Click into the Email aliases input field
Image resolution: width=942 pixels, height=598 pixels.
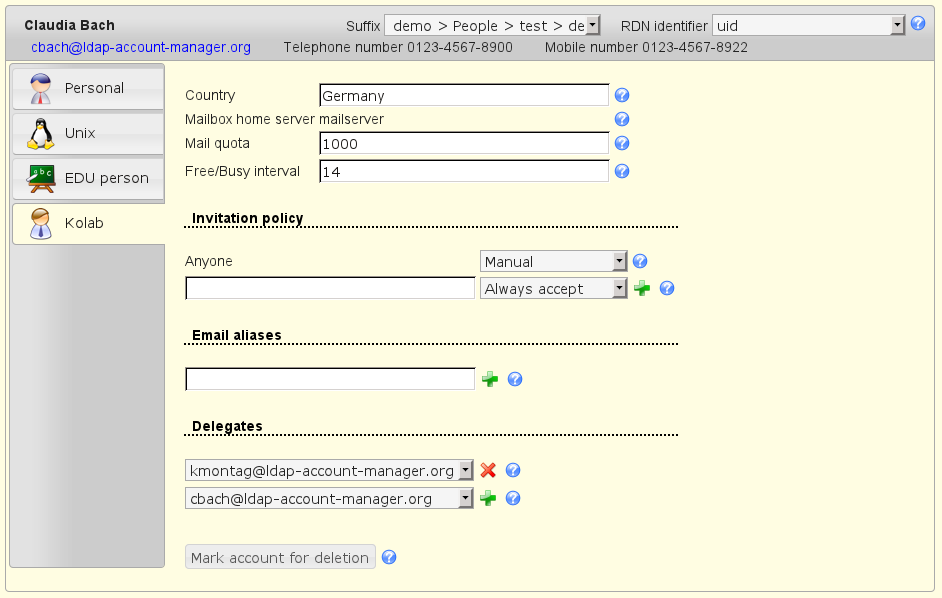click(x=330, y=379)
